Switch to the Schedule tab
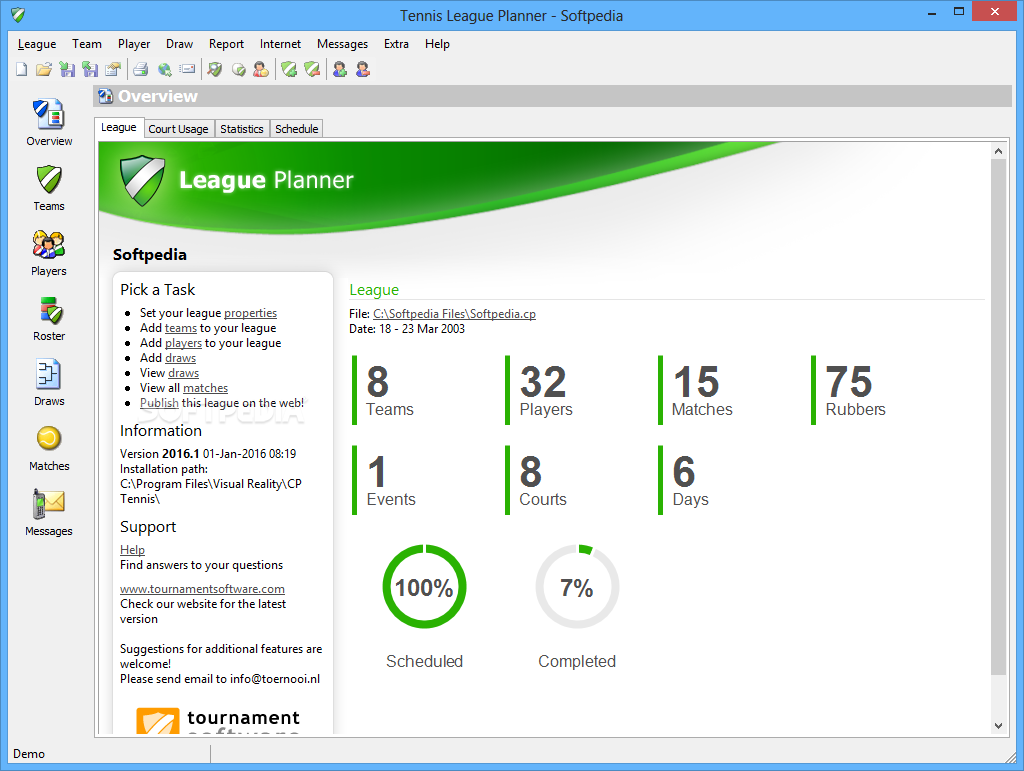1024x771 pixels. [x=296, y=129]
